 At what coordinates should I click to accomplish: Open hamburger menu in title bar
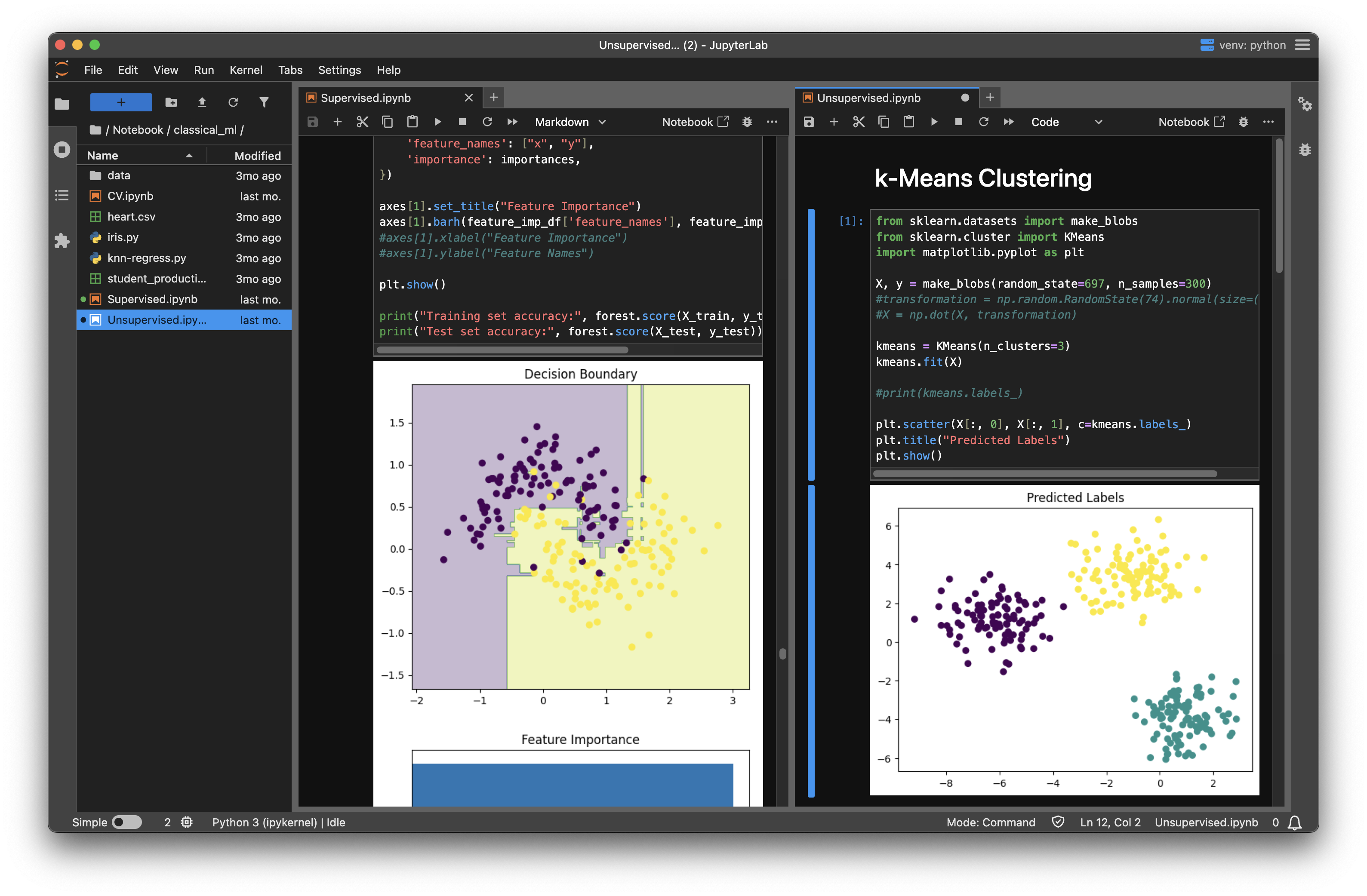(1302, 45)
